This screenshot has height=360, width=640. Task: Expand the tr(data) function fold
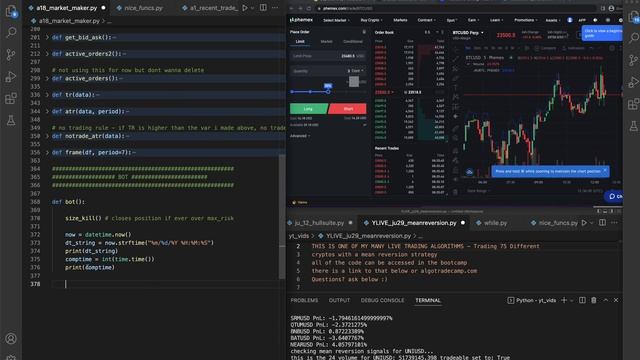point(47,95)
